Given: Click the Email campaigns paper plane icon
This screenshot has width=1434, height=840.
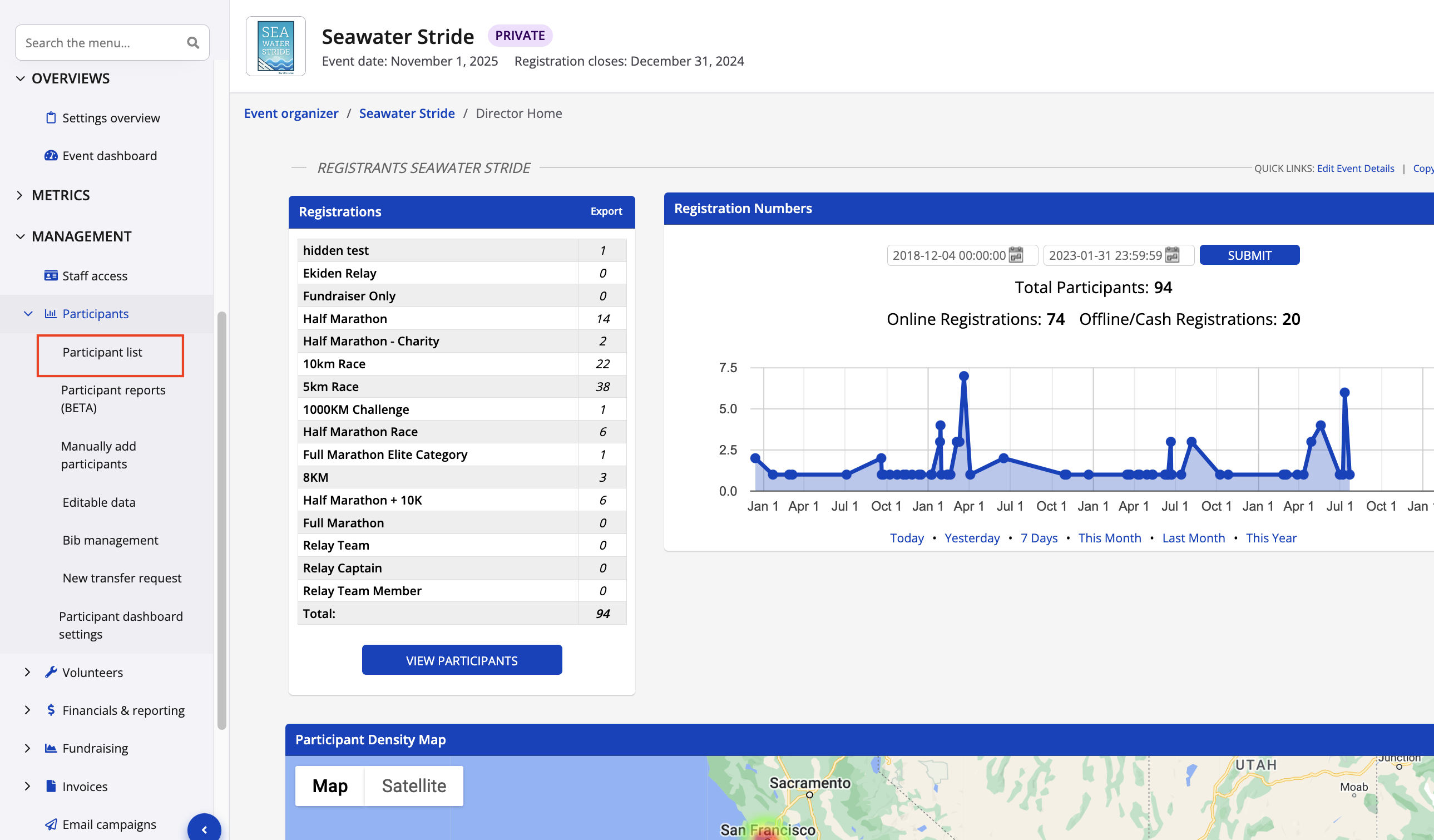Looking at the screenshot, I should [51, 824].
